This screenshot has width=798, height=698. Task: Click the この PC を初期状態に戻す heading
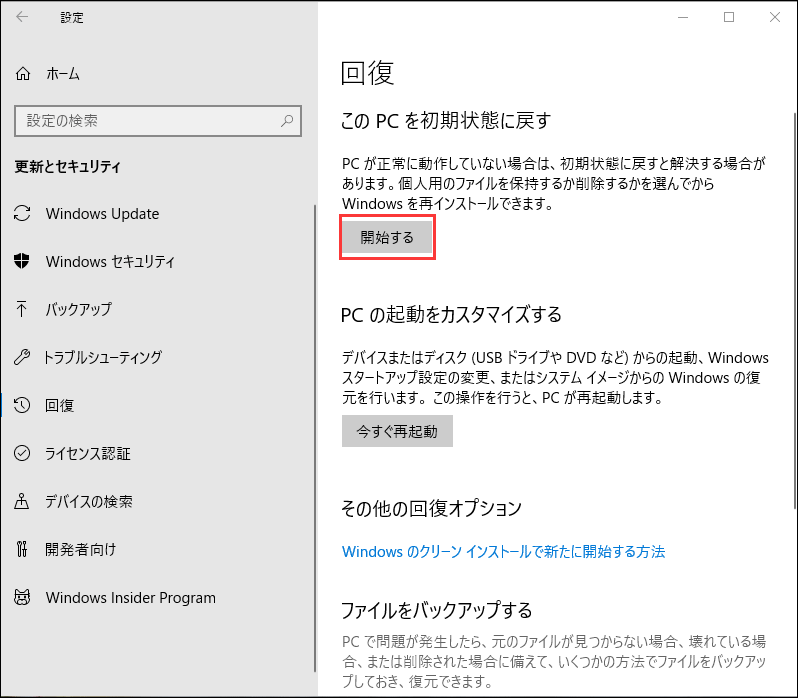pyautogui.click(x=446, y=121)
